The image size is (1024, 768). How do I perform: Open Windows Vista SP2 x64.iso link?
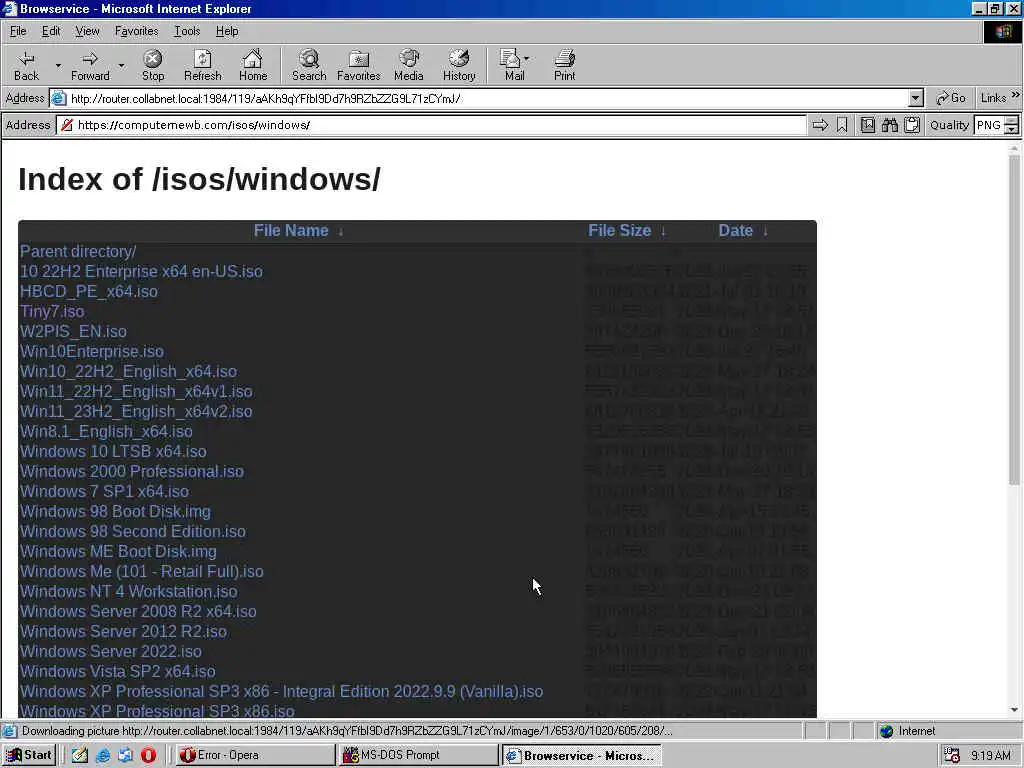click(118, 671)
